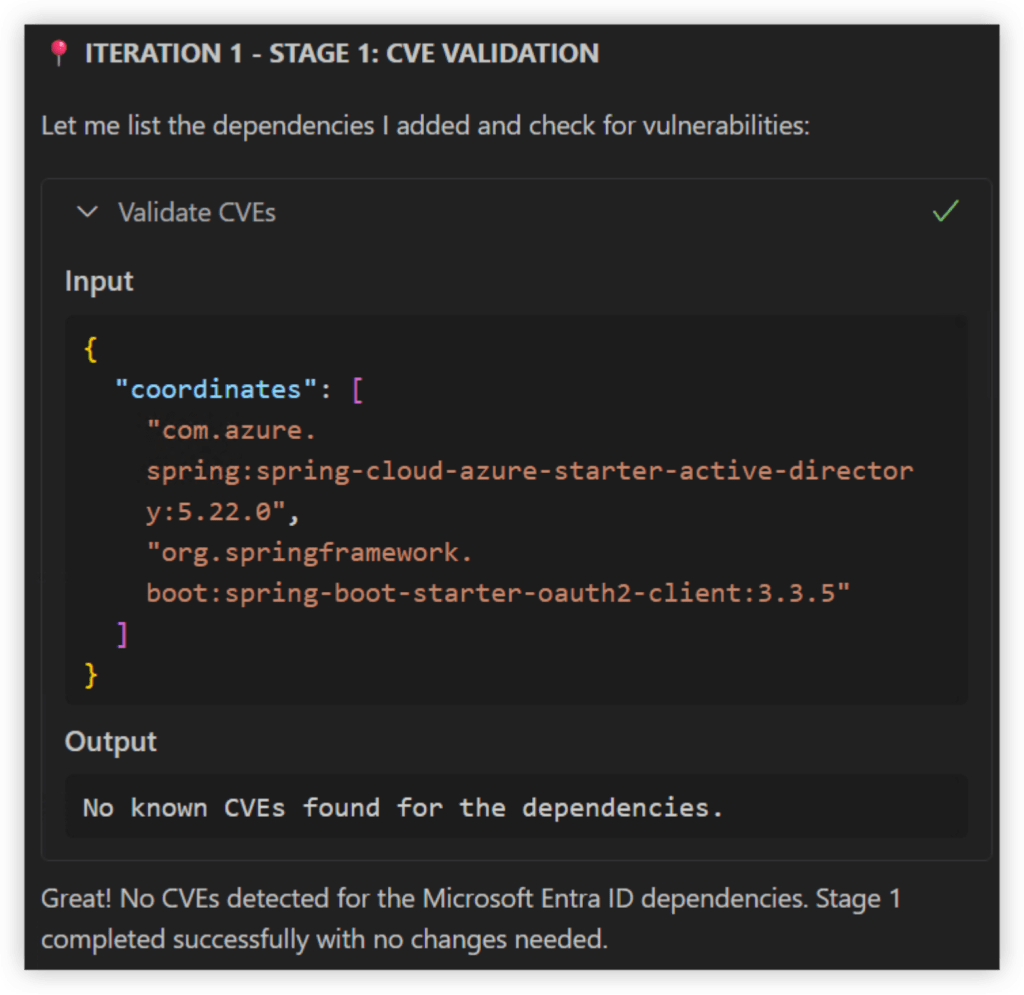Click the pink closing square bracket
1024x995 pixels.
pyautogui.click(x=122, y=634)
